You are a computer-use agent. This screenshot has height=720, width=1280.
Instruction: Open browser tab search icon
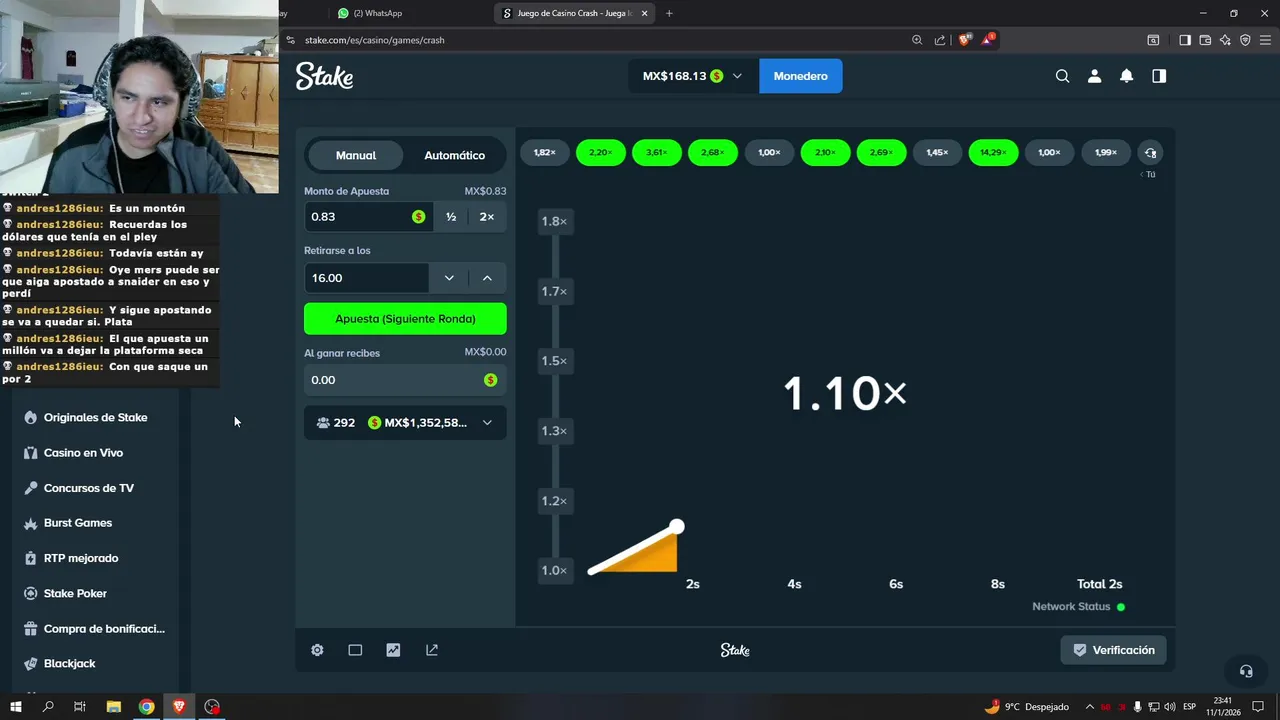[x=1153, y=40]
